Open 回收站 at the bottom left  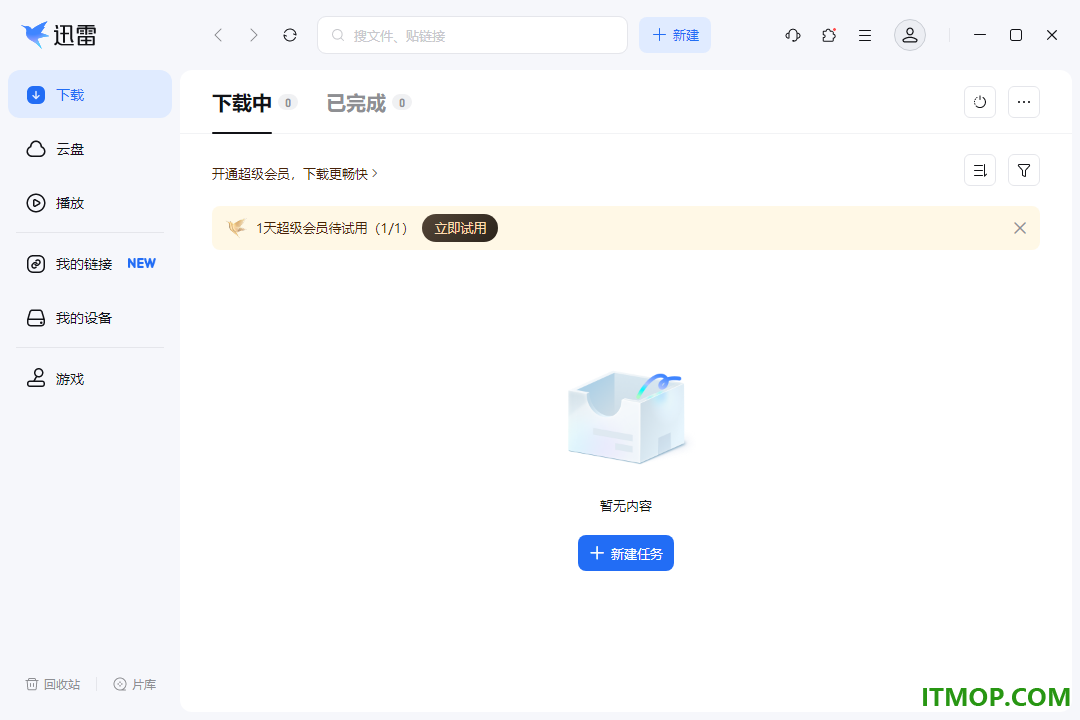tap(53, 684)
